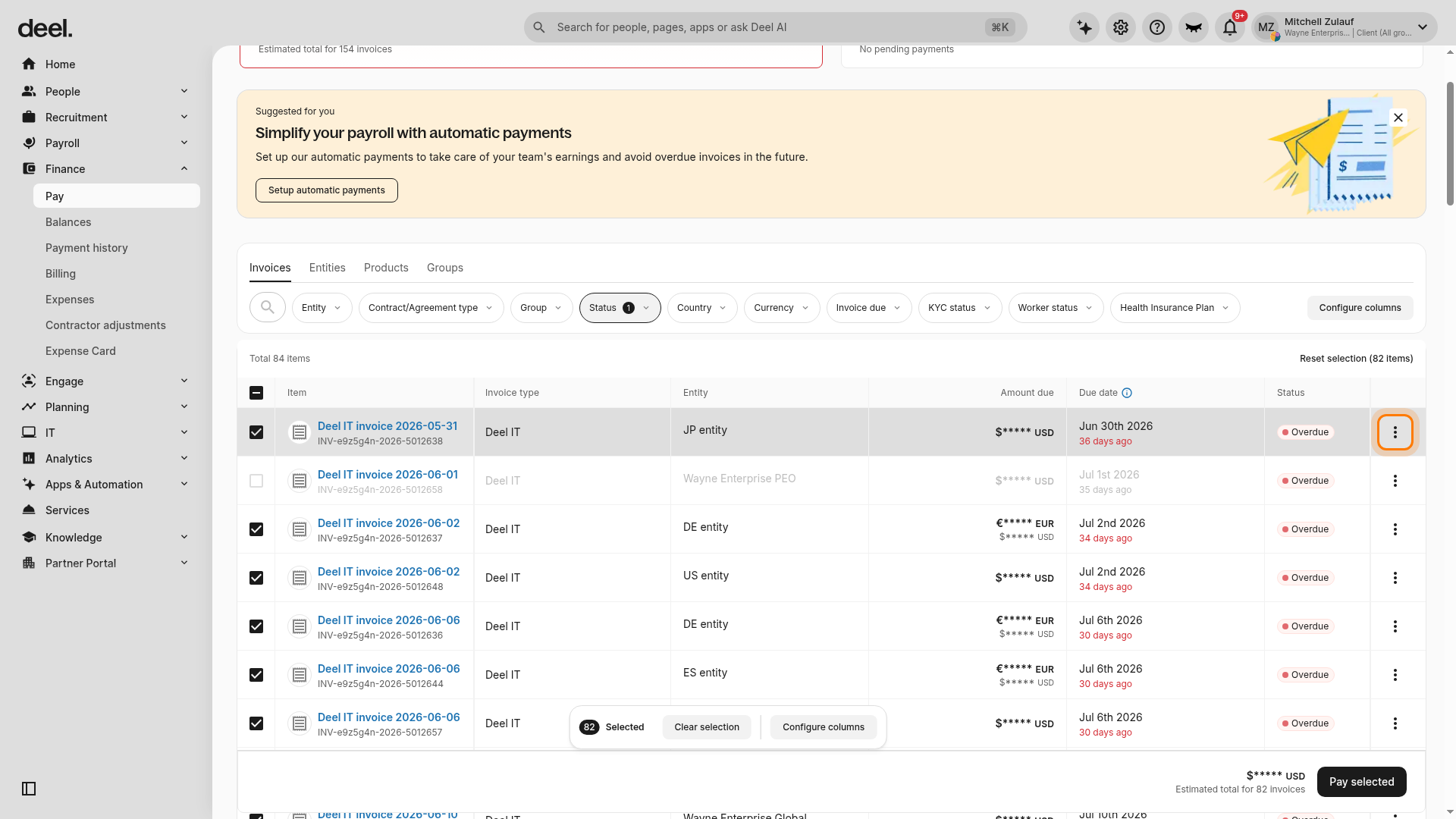Image resolution: width=1456 pixels, height=819 pixels.
Task: Click Clear selection button
Action: click(707, 727)
